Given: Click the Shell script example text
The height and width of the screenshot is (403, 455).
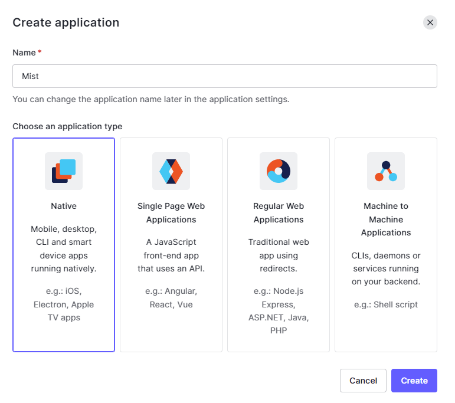Looking at the screenshot, I should (386, 304).
